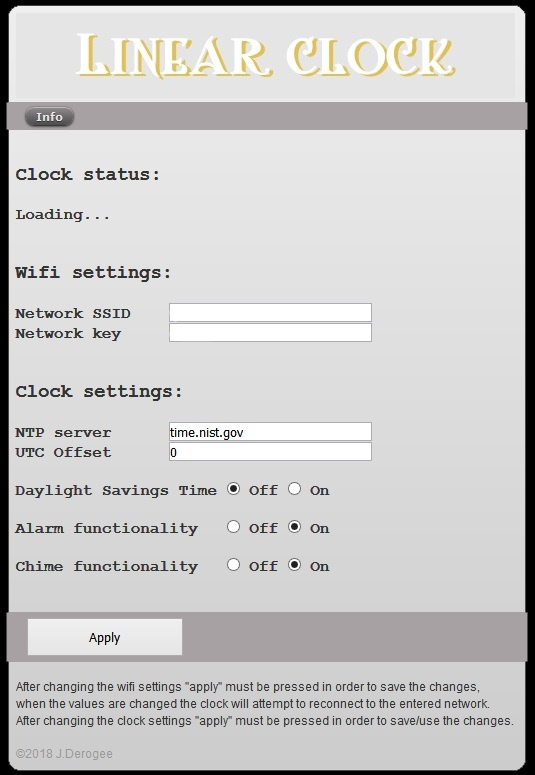Click the Apply button
This screenshot has width=535, height=775.
(x=105, y=637)
